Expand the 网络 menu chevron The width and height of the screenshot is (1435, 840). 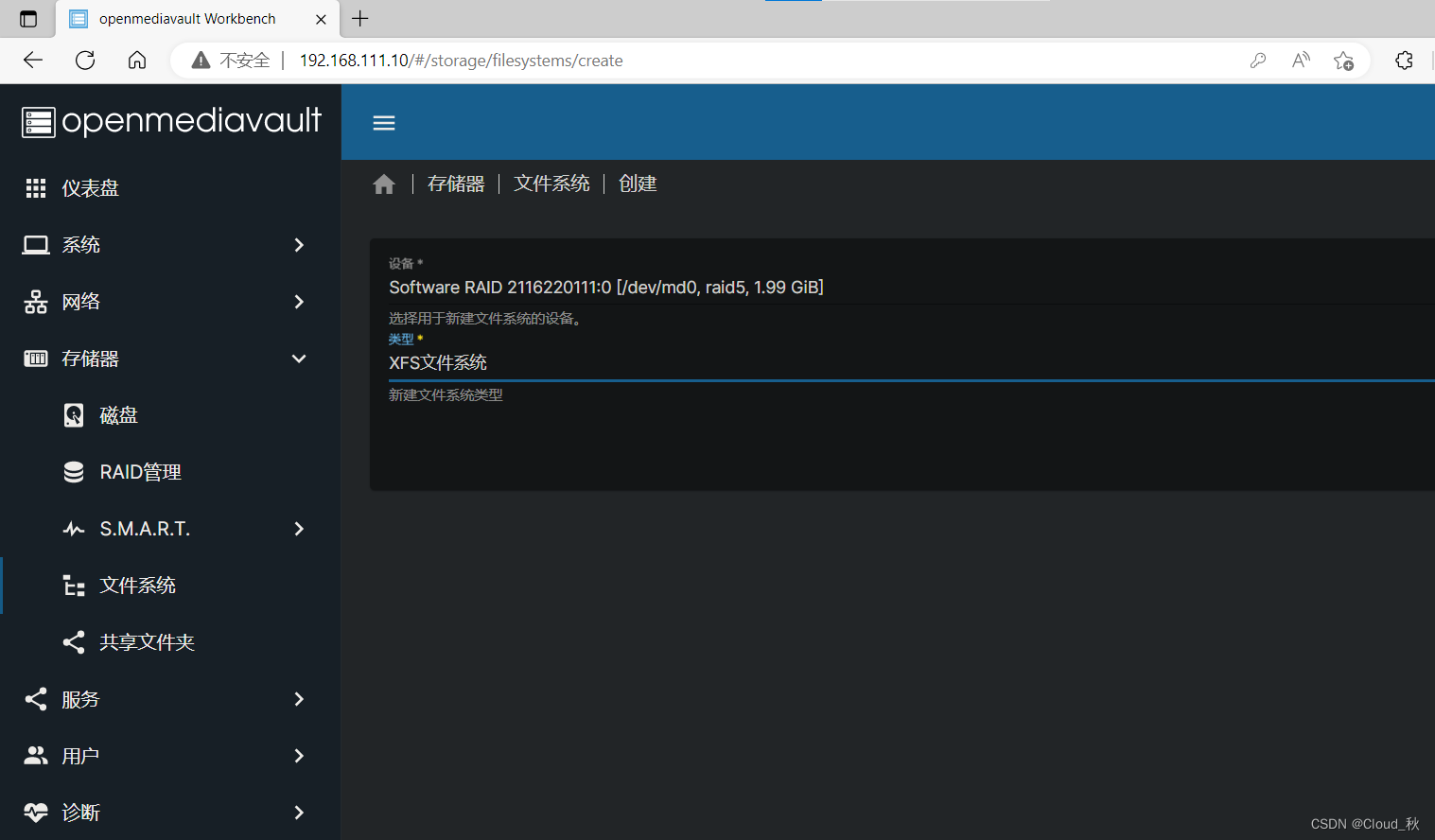click(x=299, y=302)
